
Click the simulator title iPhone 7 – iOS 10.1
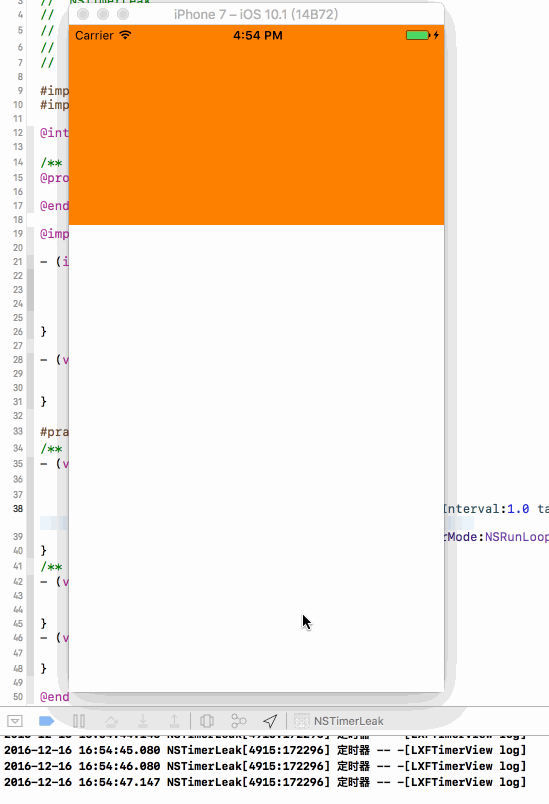click(256, 14)
